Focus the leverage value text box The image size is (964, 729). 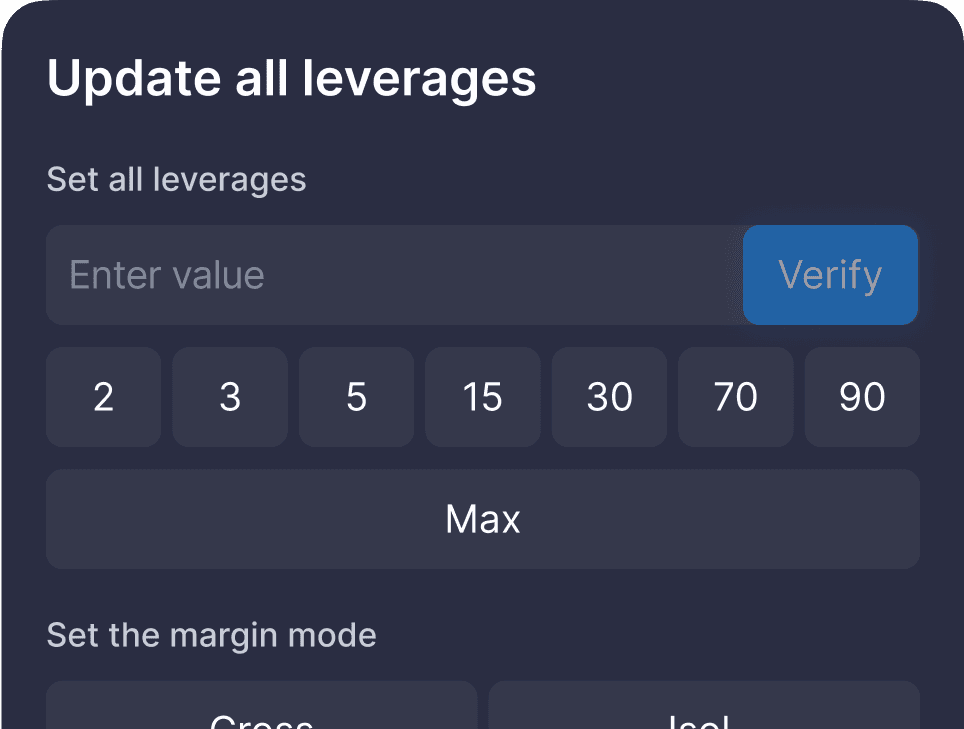click(x=394, y=275)
